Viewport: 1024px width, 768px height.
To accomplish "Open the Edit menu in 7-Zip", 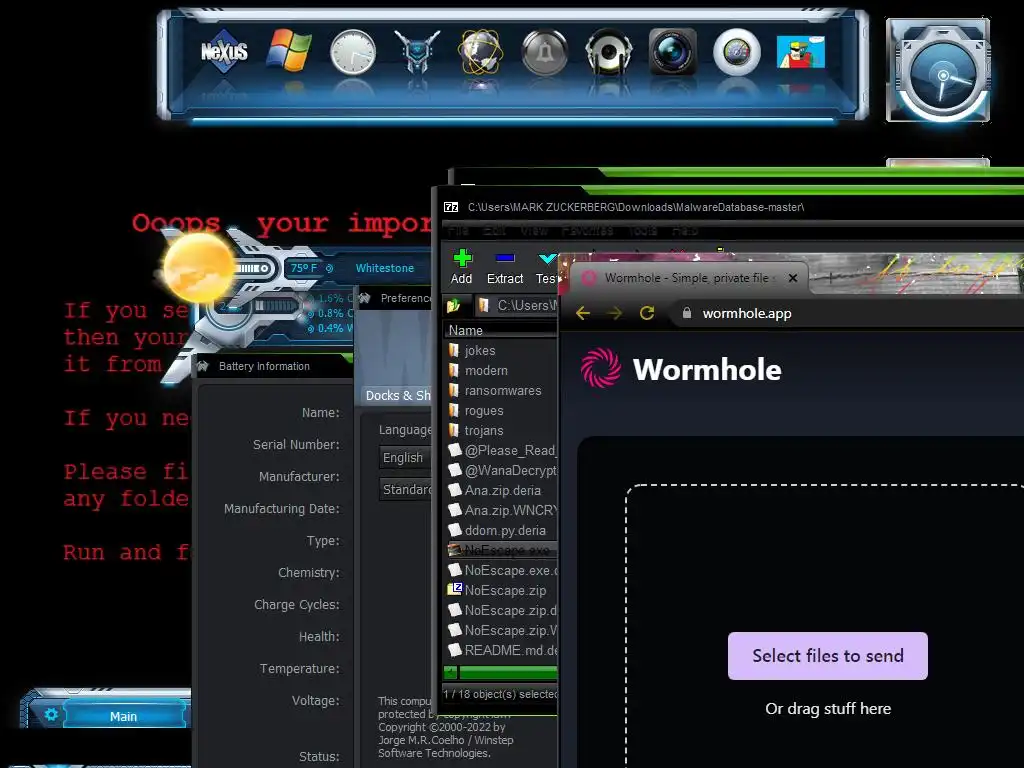I will (x=494, y=231).
